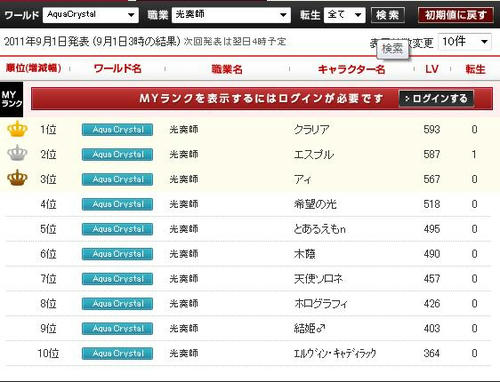500x382 pixels.
Task: Click the 2011年9月1日発表 date text
Action: (x=47, y=42)
